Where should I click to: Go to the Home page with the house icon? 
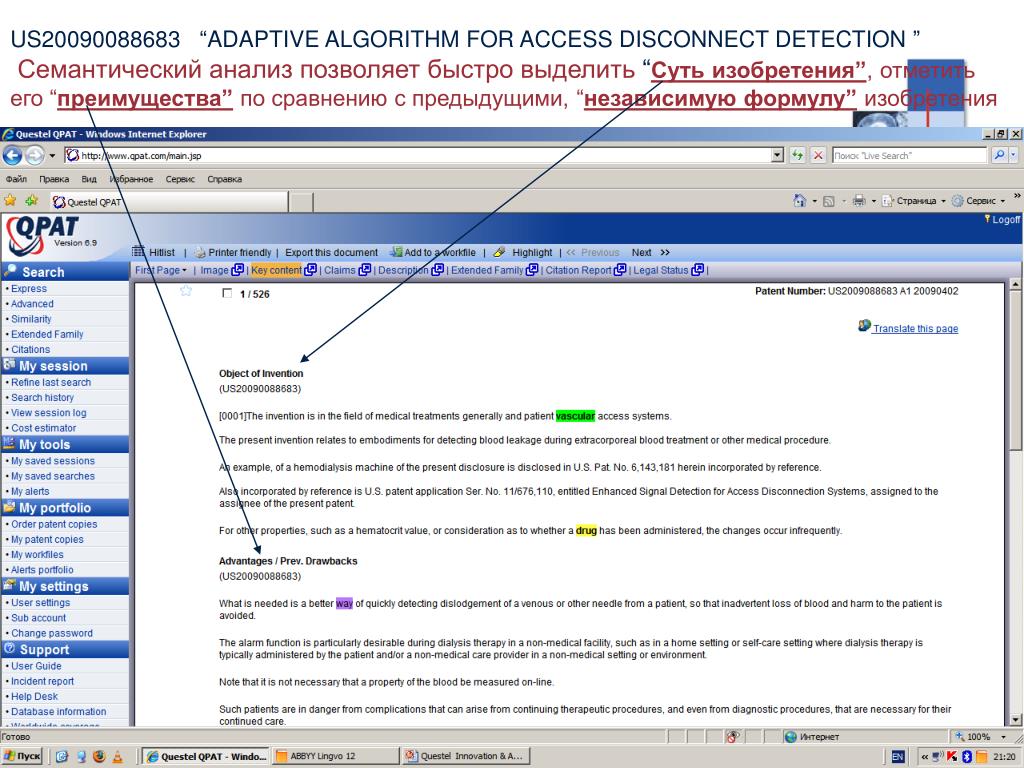799,201
